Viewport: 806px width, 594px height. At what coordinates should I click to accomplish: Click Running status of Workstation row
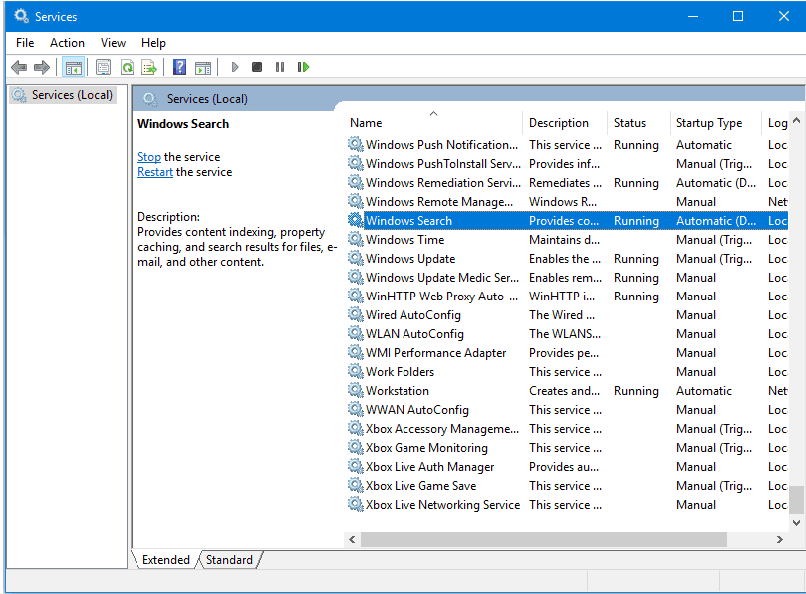tap(636, 391)
